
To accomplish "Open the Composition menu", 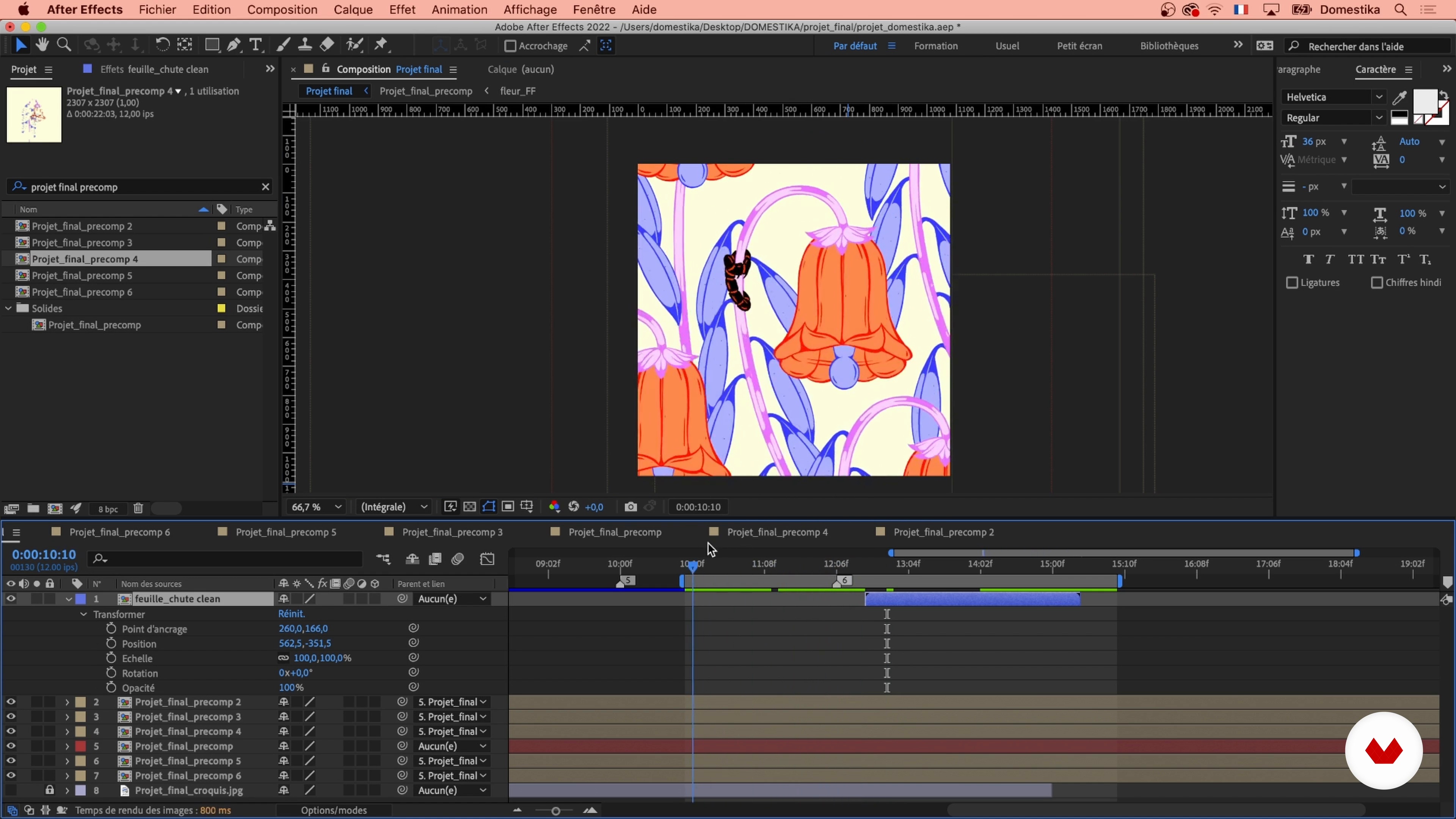I will tap(282, 9).
